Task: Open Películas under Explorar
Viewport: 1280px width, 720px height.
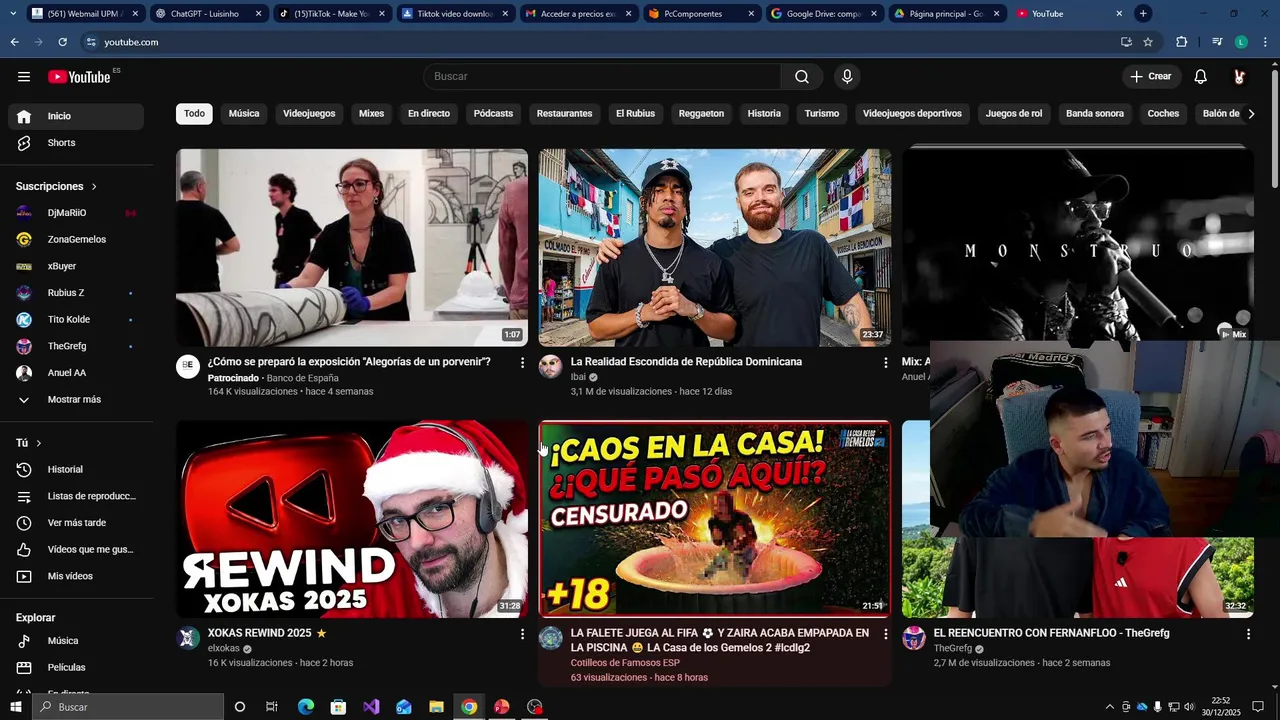Action: (x=76, y=668)
